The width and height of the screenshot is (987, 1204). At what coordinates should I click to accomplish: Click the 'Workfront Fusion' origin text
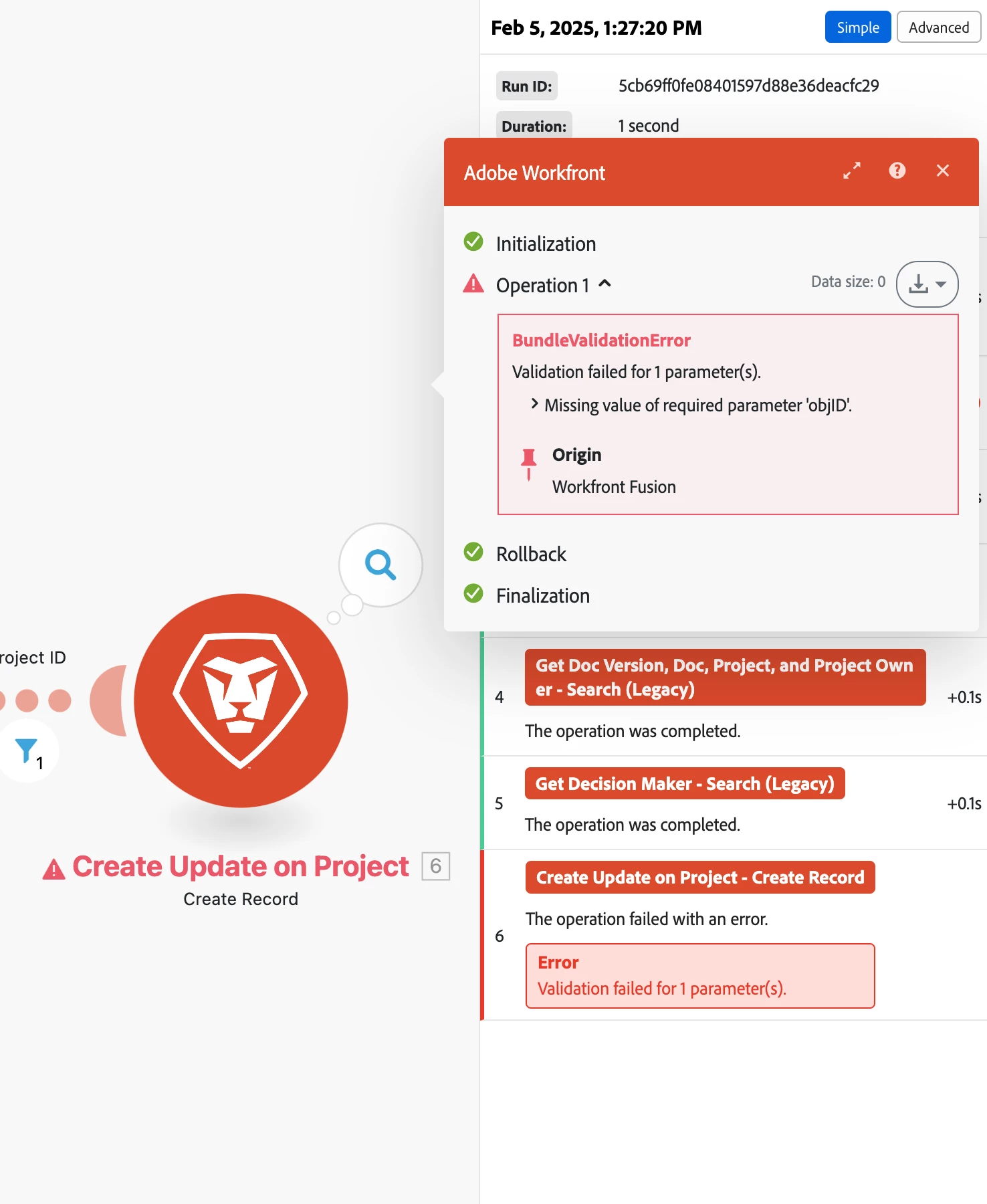(x=614, y=487)
